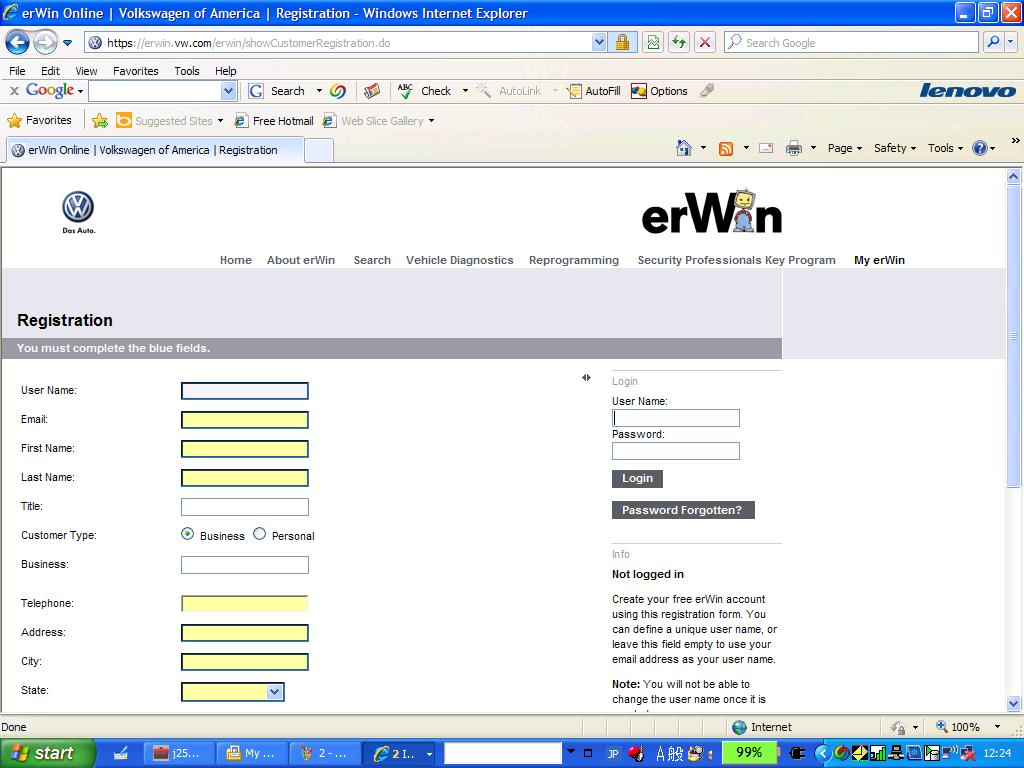Open the Favorites menu in menu bar
1024x768 pixels.
click(135, 71)
